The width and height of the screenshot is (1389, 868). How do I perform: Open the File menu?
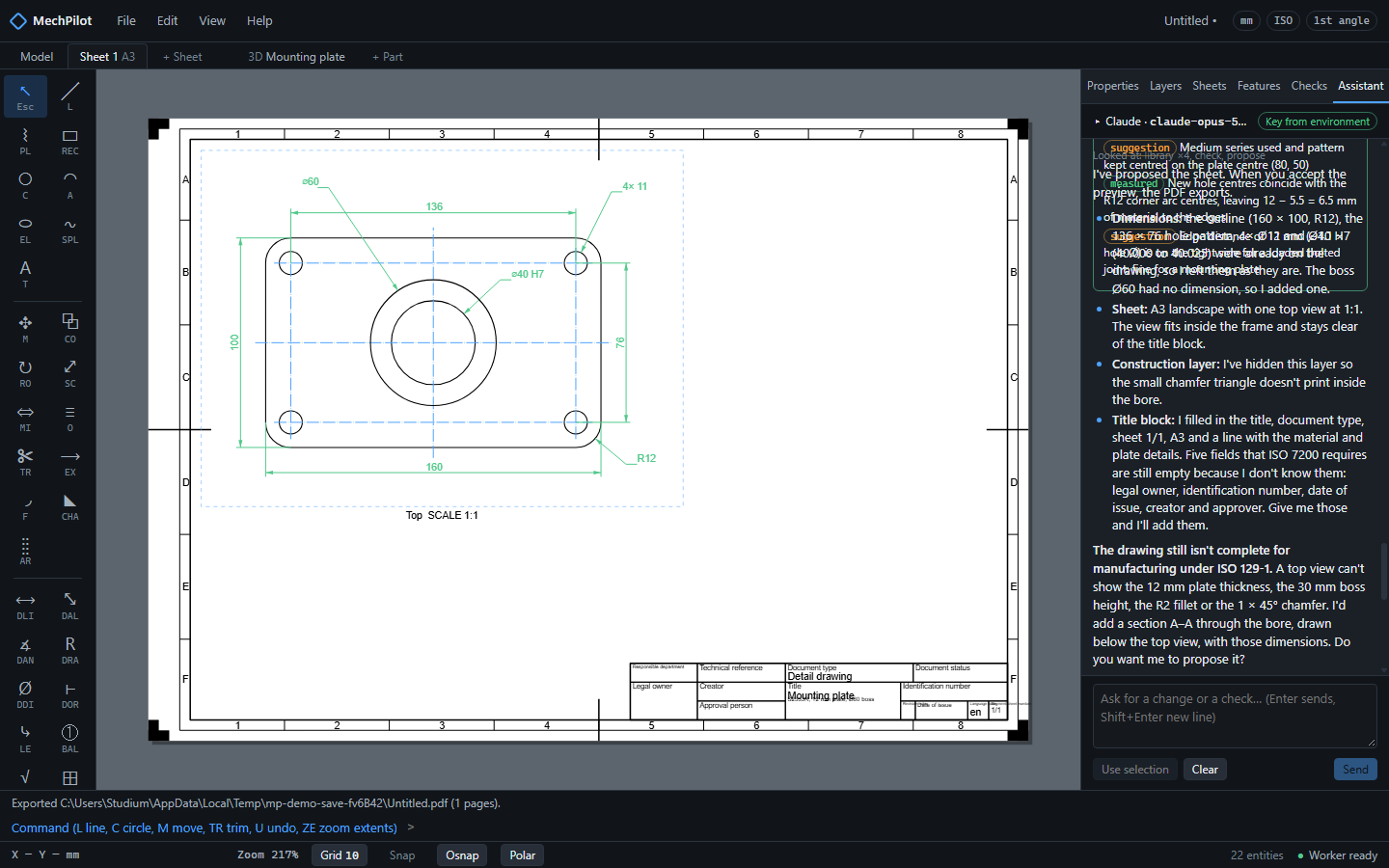pyautogui.click(x=126, y=20)
